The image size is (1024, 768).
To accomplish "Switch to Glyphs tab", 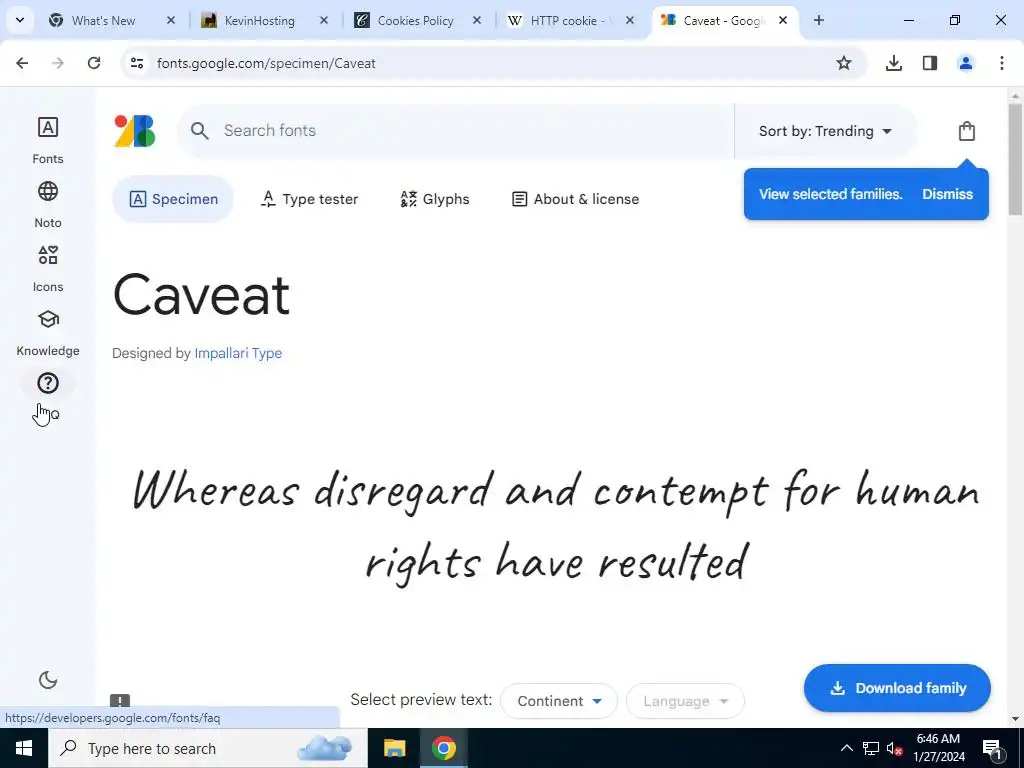I will [x=435, y=199].
